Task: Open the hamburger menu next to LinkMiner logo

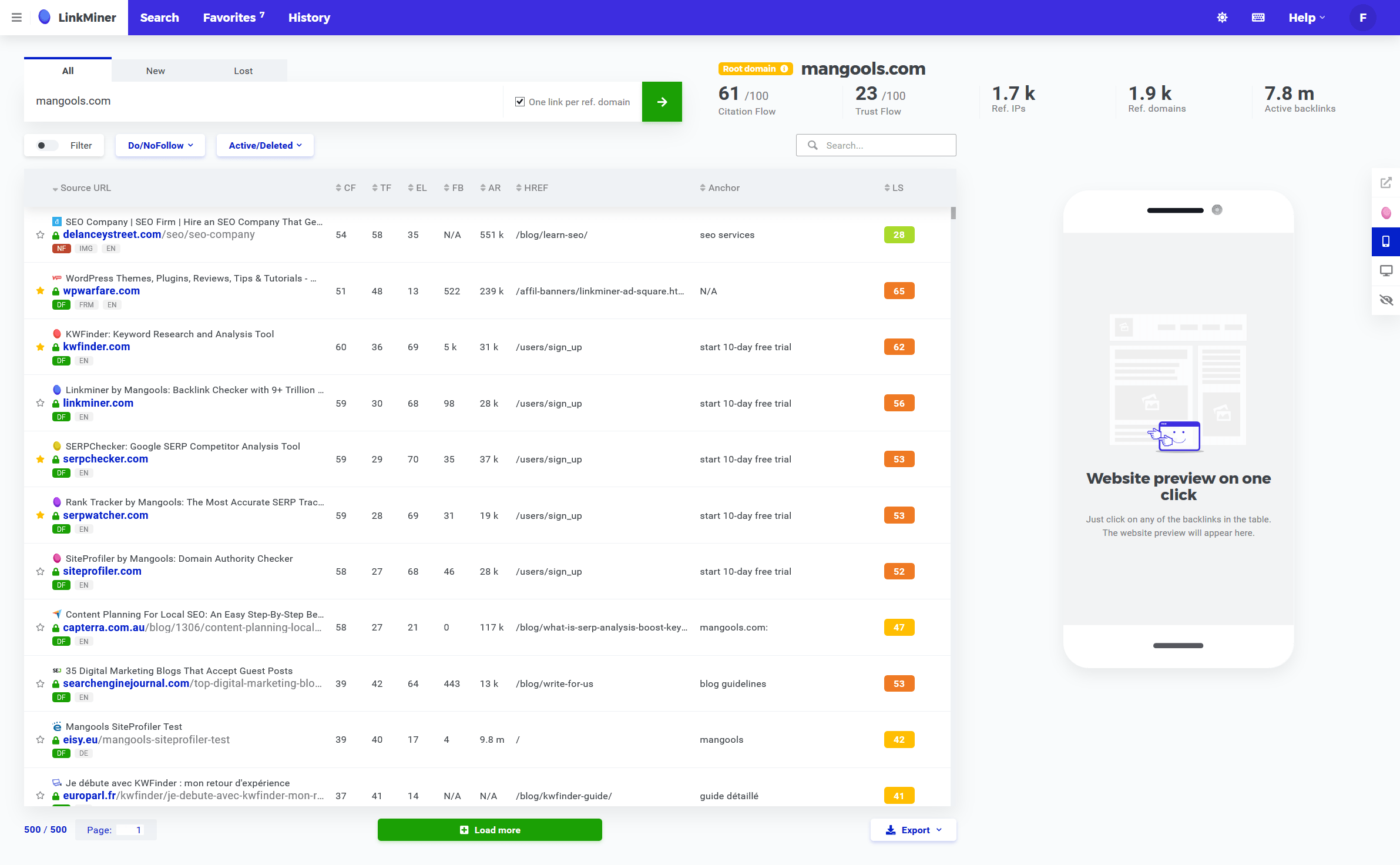Action: pos(16,17)
